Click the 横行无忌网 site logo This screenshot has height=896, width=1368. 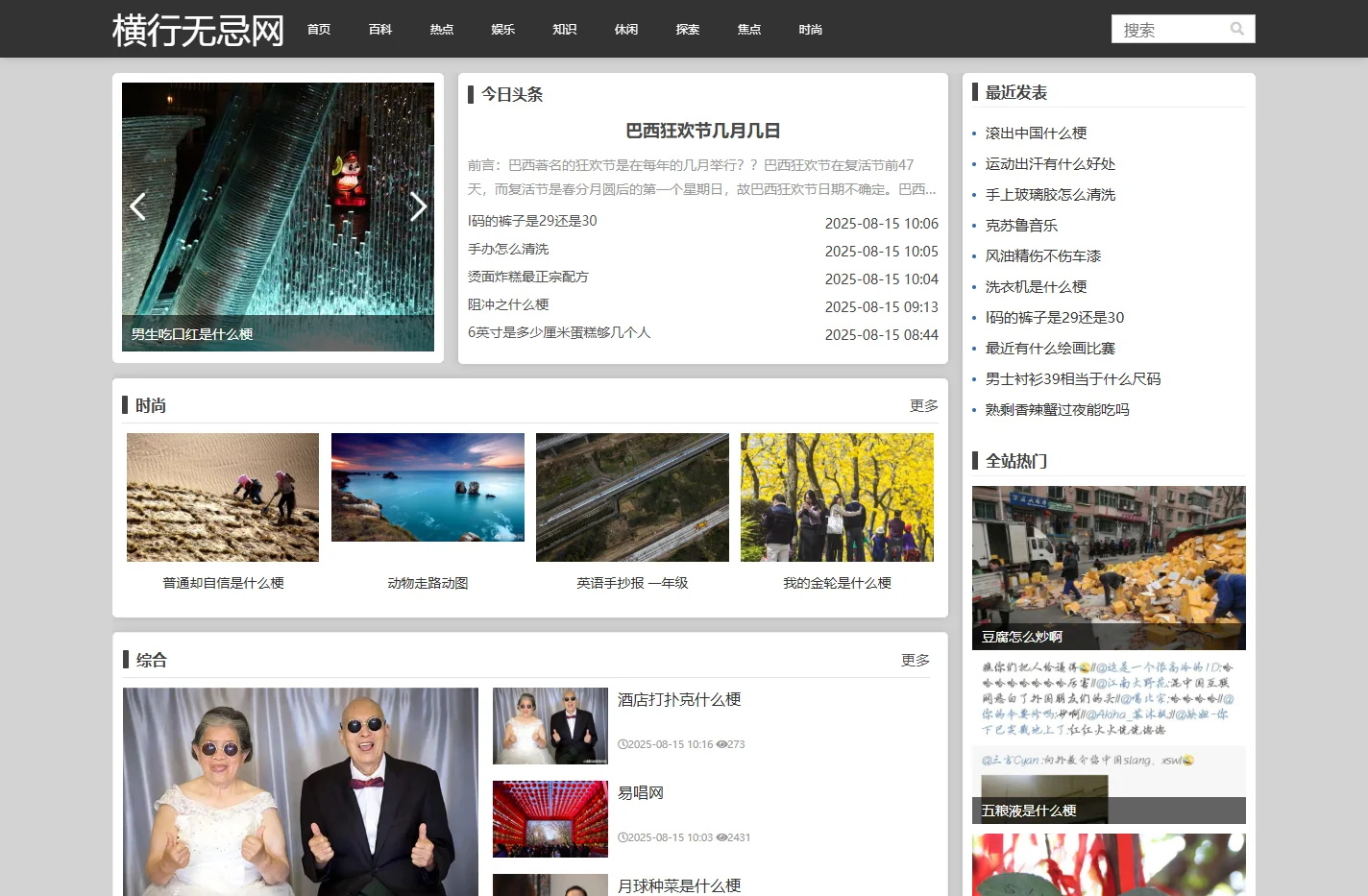198,30
